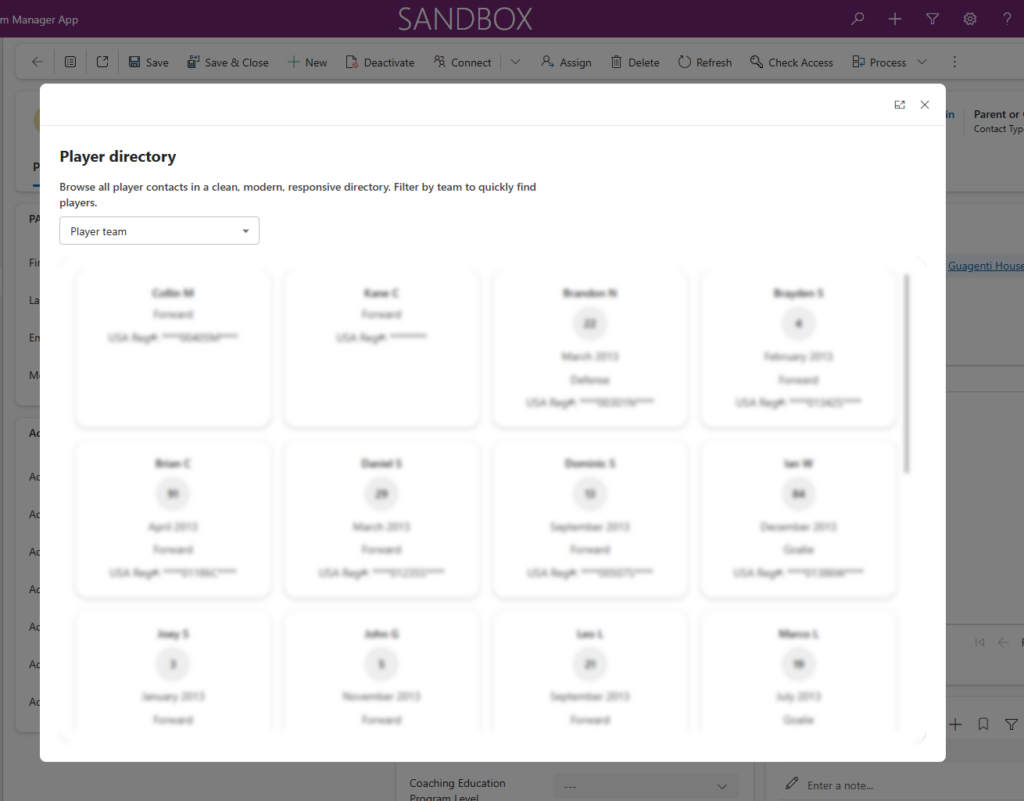This screenshot has height=801, width=1024.
Task: Open record in new window icon
Action: [103, 62]
